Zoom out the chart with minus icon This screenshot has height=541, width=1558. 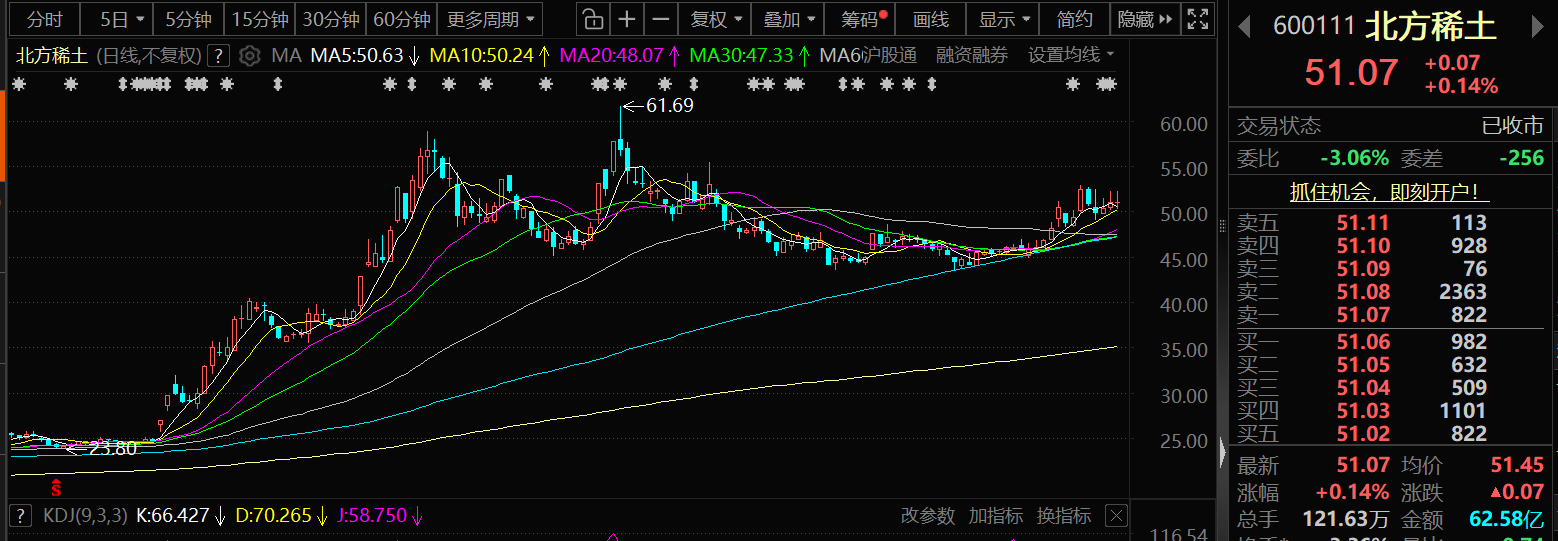click(661, 19)
